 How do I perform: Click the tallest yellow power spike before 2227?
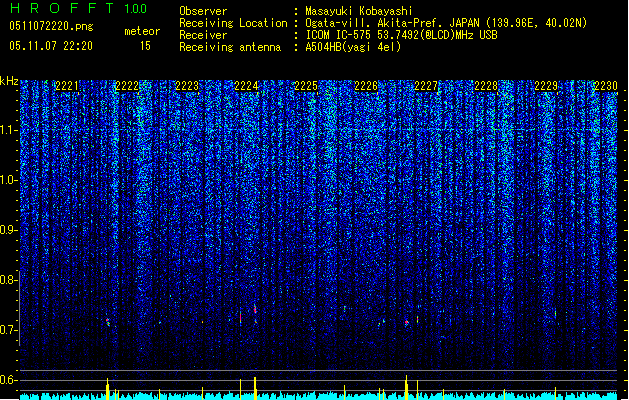pos(406,387)
